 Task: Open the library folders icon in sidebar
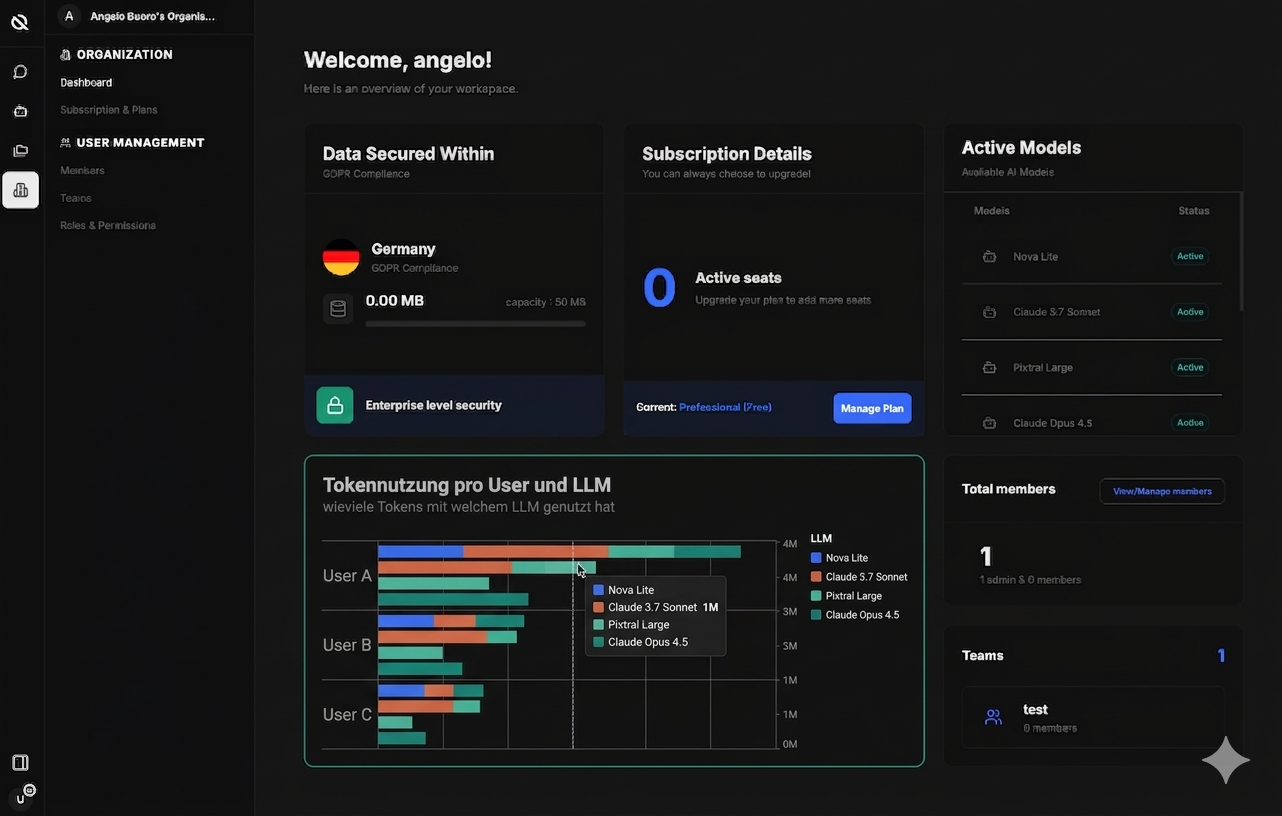pos(20,151)
